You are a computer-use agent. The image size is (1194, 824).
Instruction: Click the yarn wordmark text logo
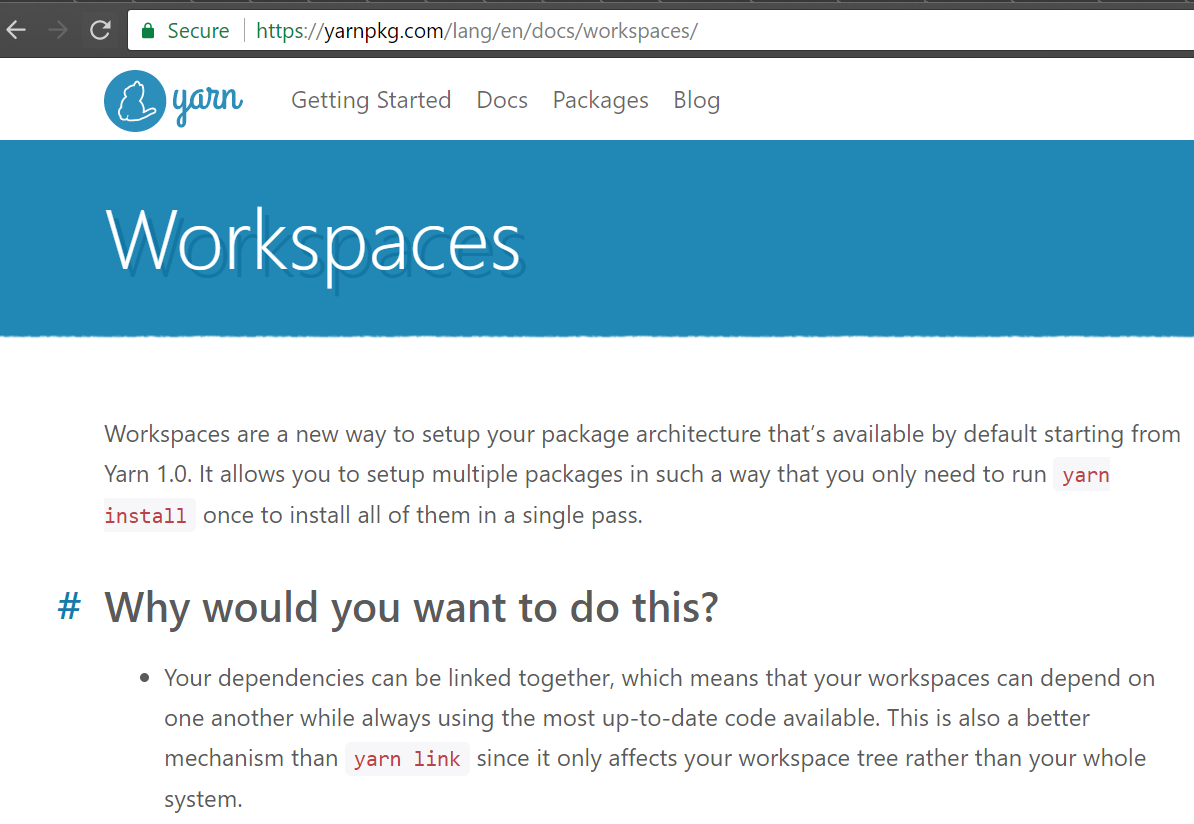pos(207,103)
